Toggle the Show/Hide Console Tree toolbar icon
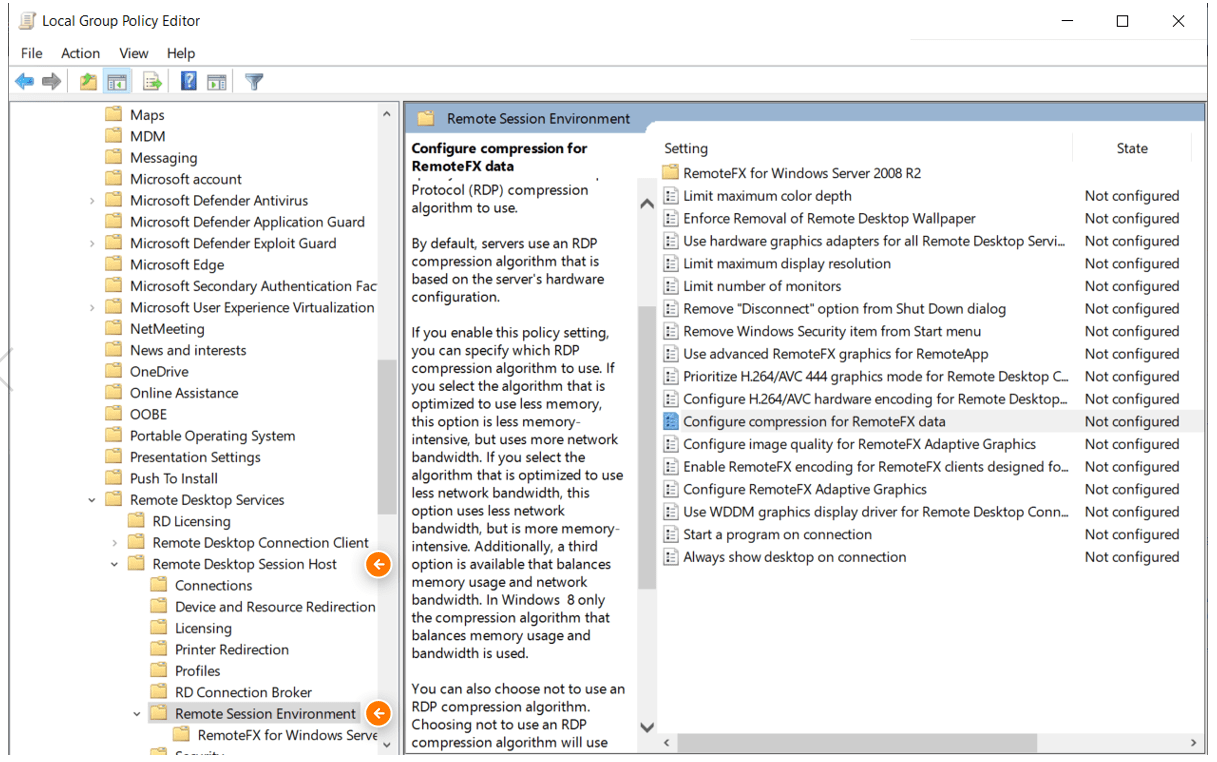Image resolution: width=1217 pixels, height=762 pixels. point(117,82)
